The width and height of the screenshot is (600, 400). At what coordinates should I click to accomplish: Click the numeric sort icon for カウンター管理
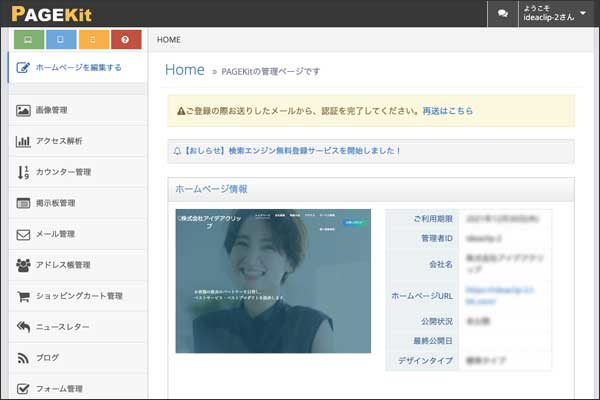[x=23, y=172]
